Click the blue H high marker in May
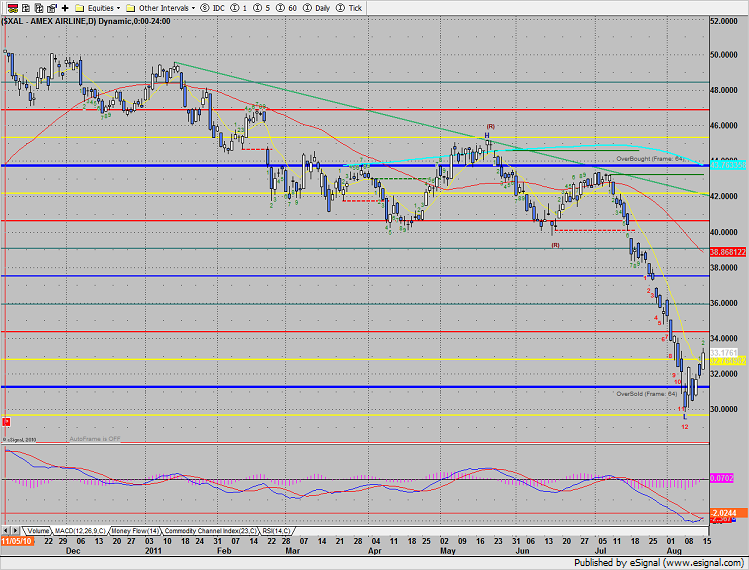Image resolution: width=749 pixels, height=570 pixels. [487, 136]
